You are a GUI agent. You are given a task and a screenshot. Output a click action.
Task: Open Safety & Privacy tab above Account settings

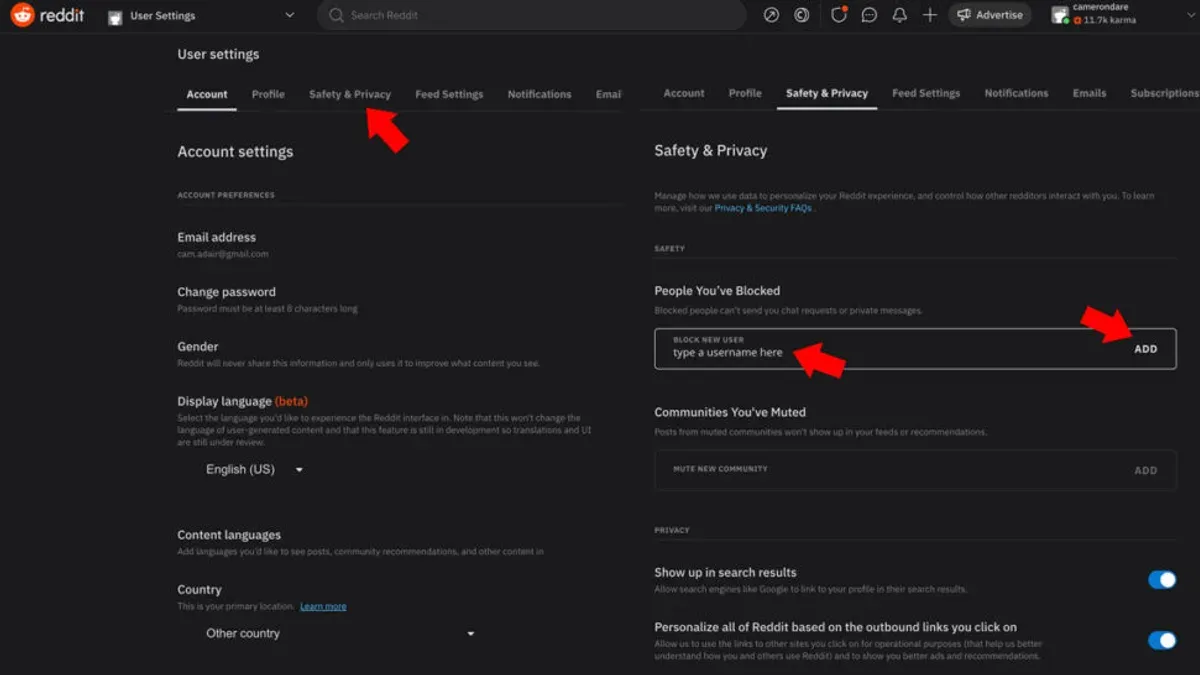(350, 94)
